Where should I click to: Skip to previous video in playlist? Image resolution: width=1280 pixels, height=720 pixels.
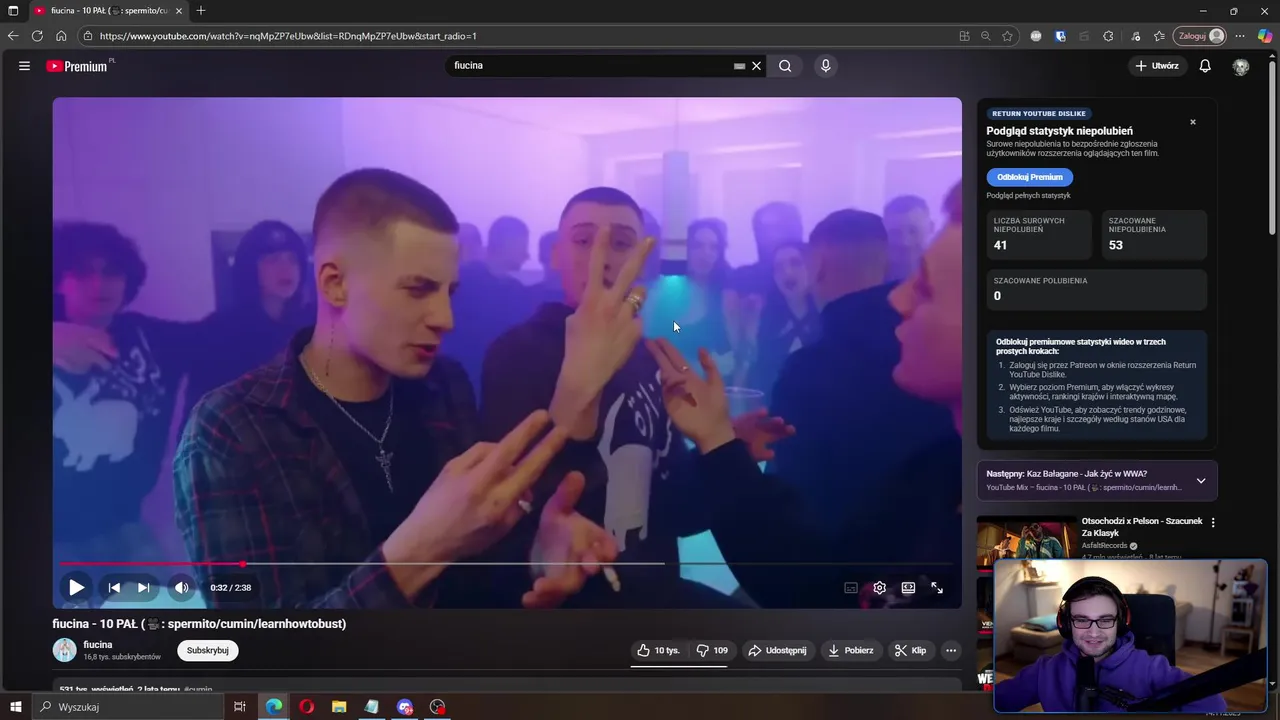tap(114, 588)
